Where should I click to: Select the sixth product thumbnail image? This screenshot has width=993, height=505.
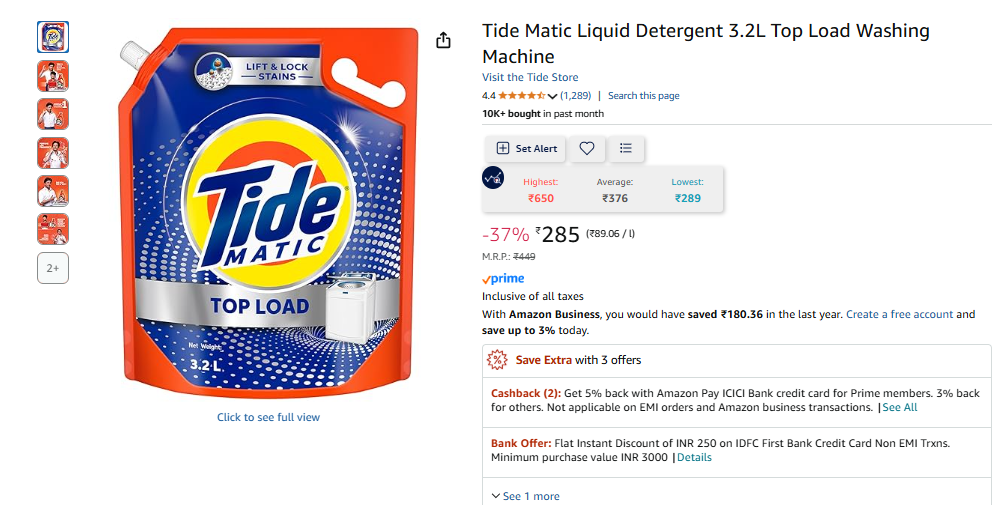(x=53, y=229)
